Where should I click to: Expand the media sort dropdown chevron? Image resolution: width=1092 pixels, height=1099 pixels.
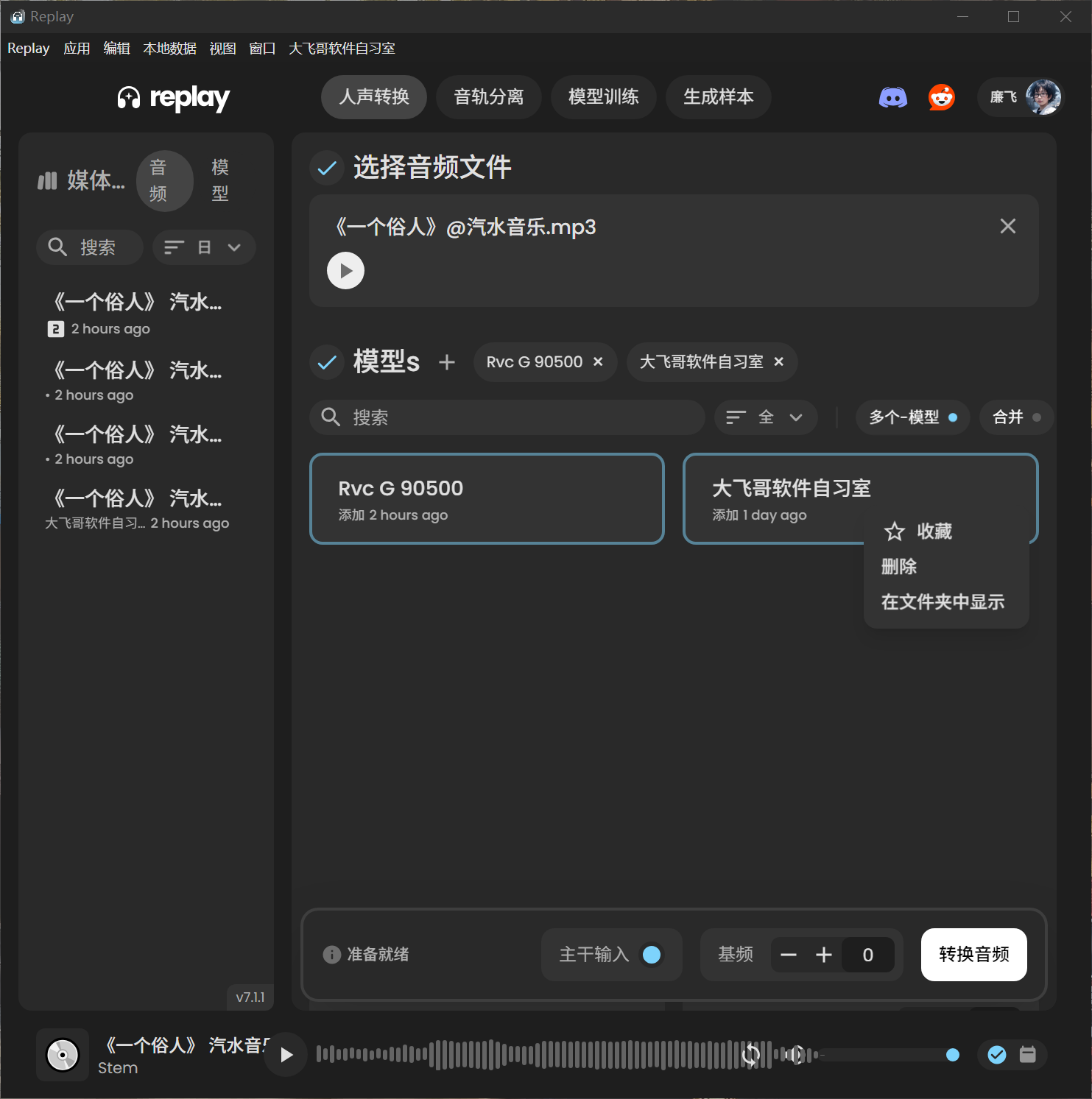tap(234, 247)
